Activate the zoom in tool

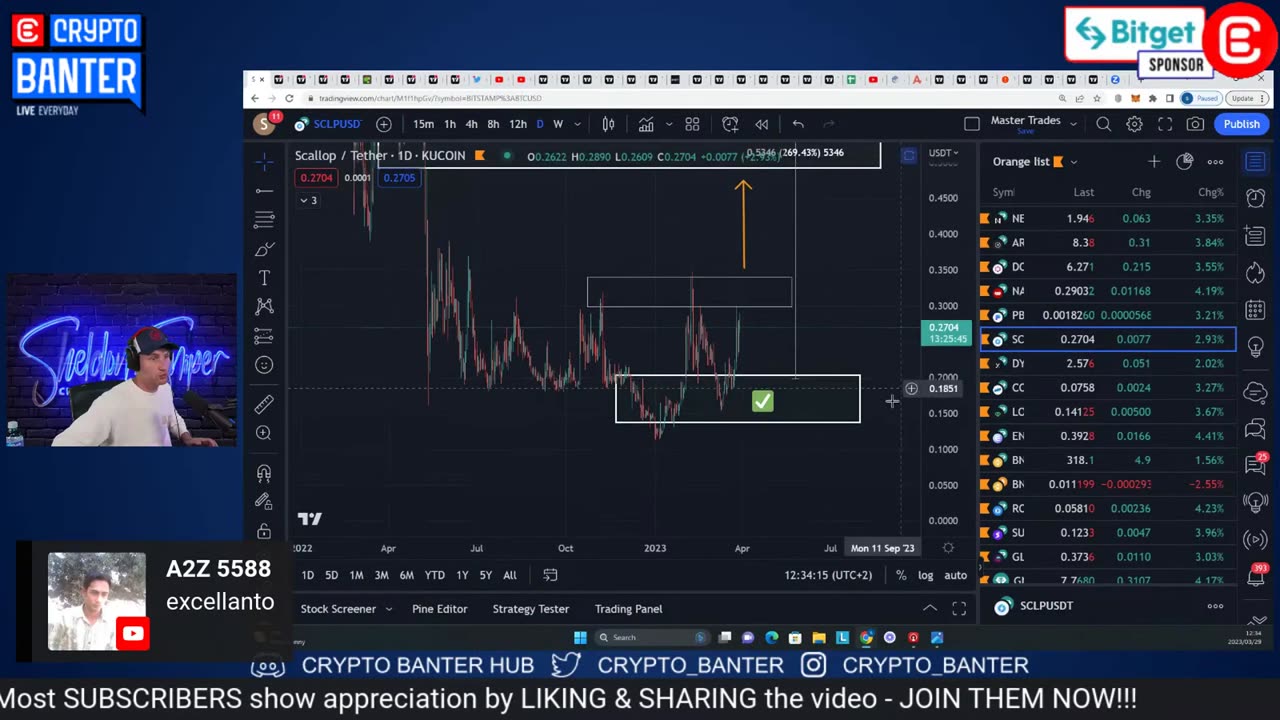coord(264,433)
